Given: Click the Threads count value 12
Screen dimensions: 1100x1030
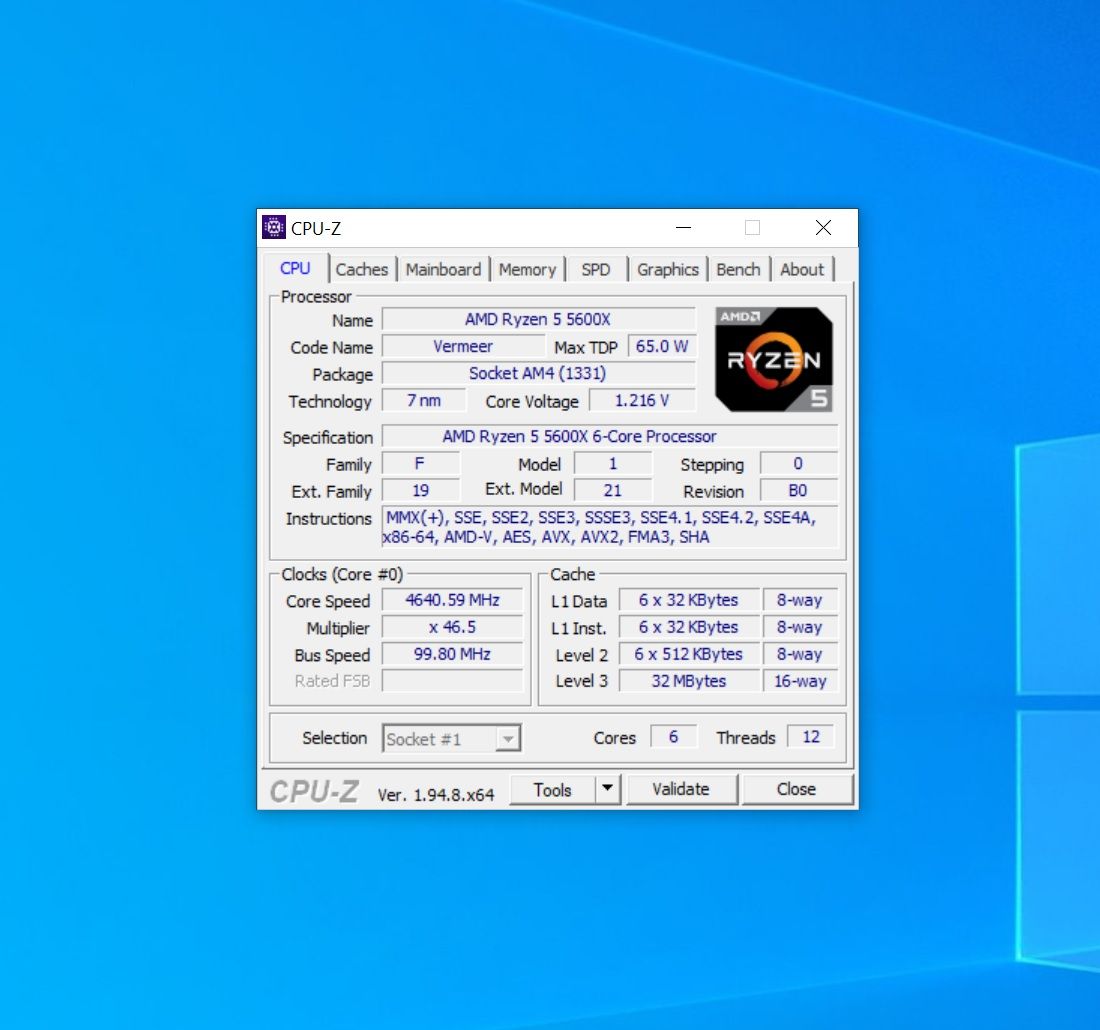Looking at the screenshot, I should tap(811, 737).
